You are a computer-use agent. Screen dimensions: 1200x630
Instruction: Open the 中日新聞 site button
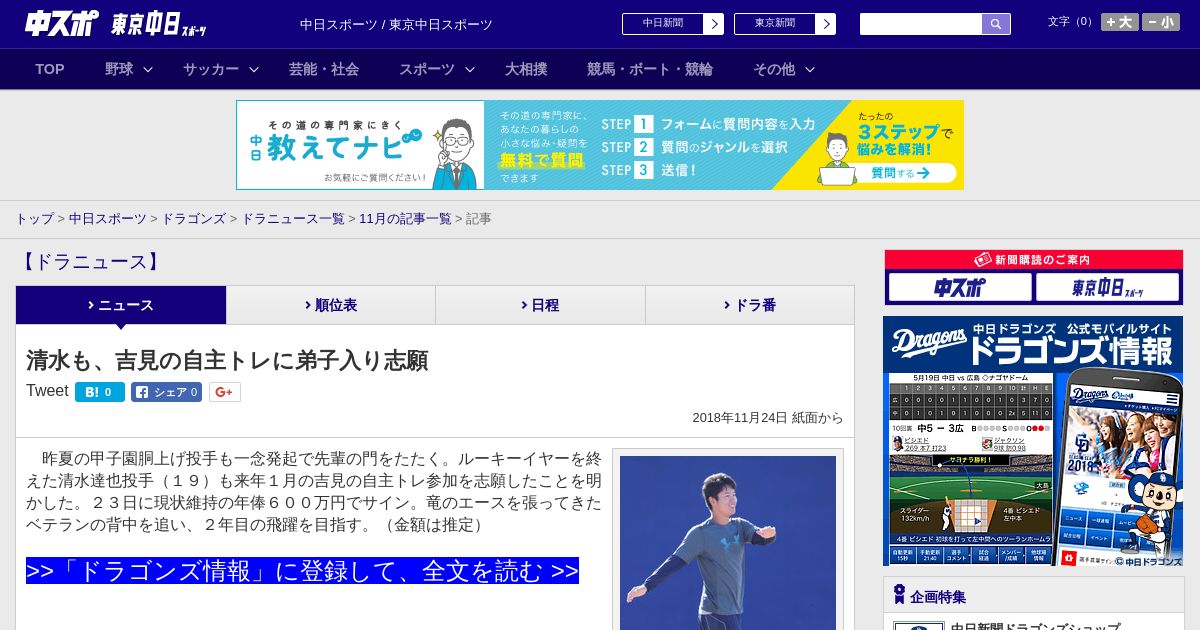pyautogui.click(x=663, y=24)
